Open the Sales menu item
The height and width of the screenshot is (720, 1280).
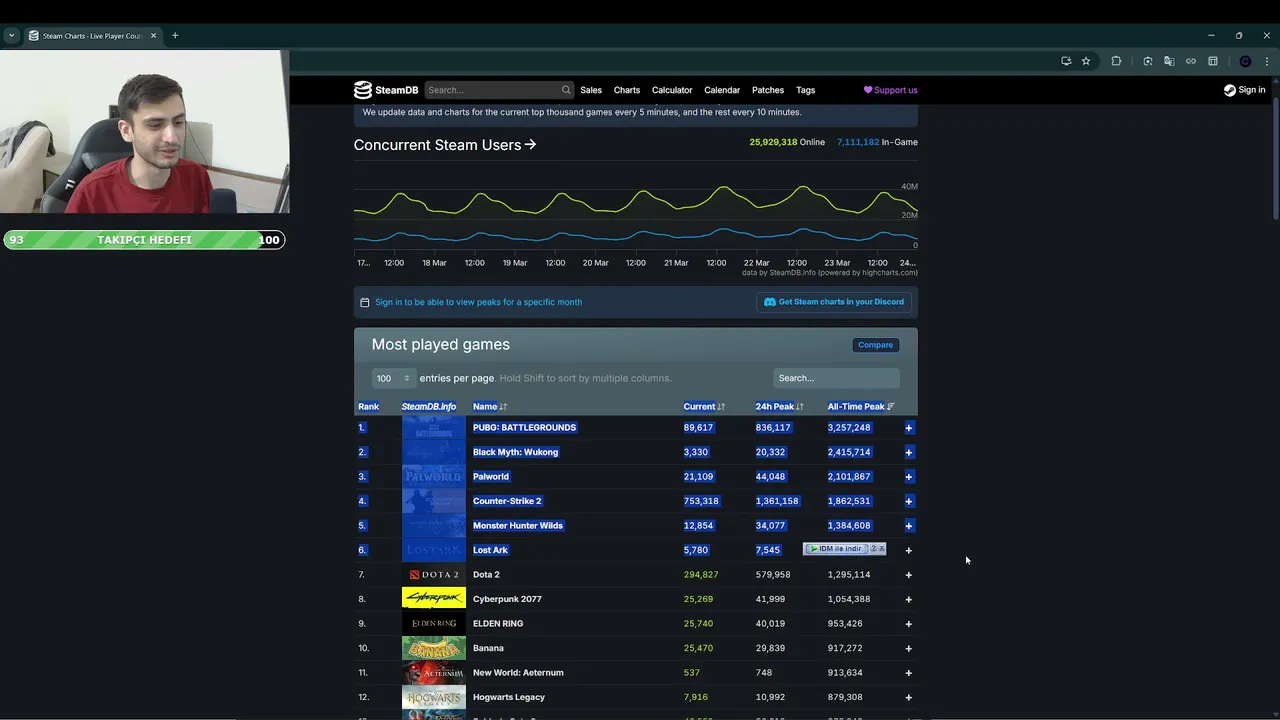point(591,90)
